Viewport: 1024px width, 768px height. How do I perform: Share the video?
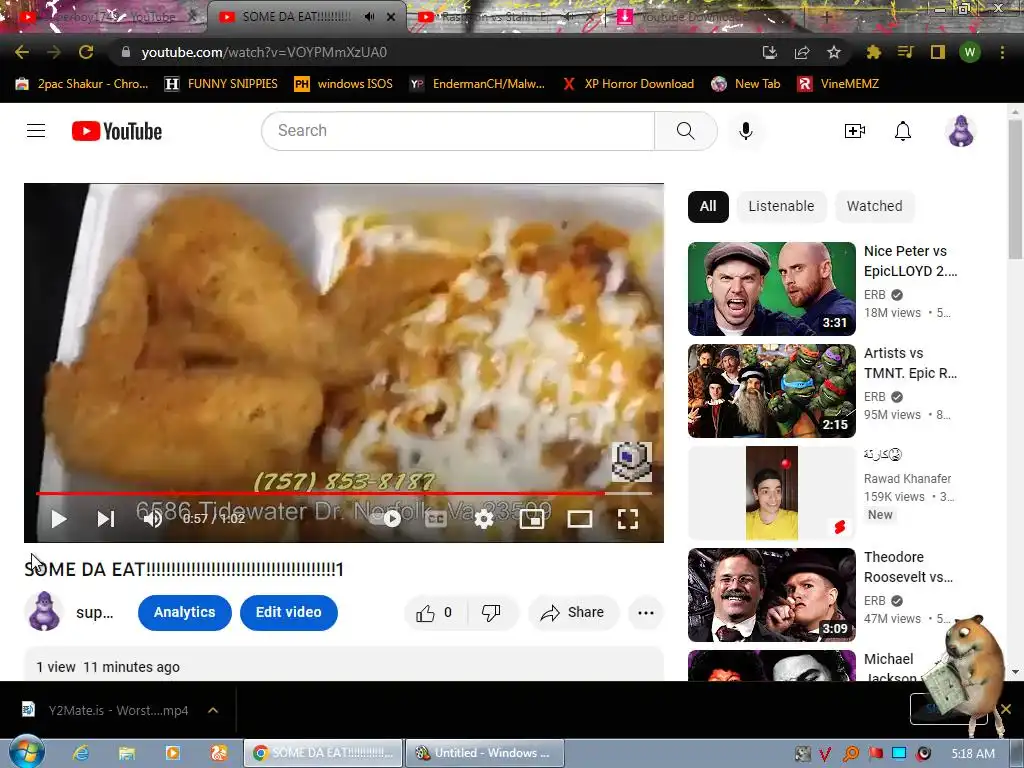(573, 613)
